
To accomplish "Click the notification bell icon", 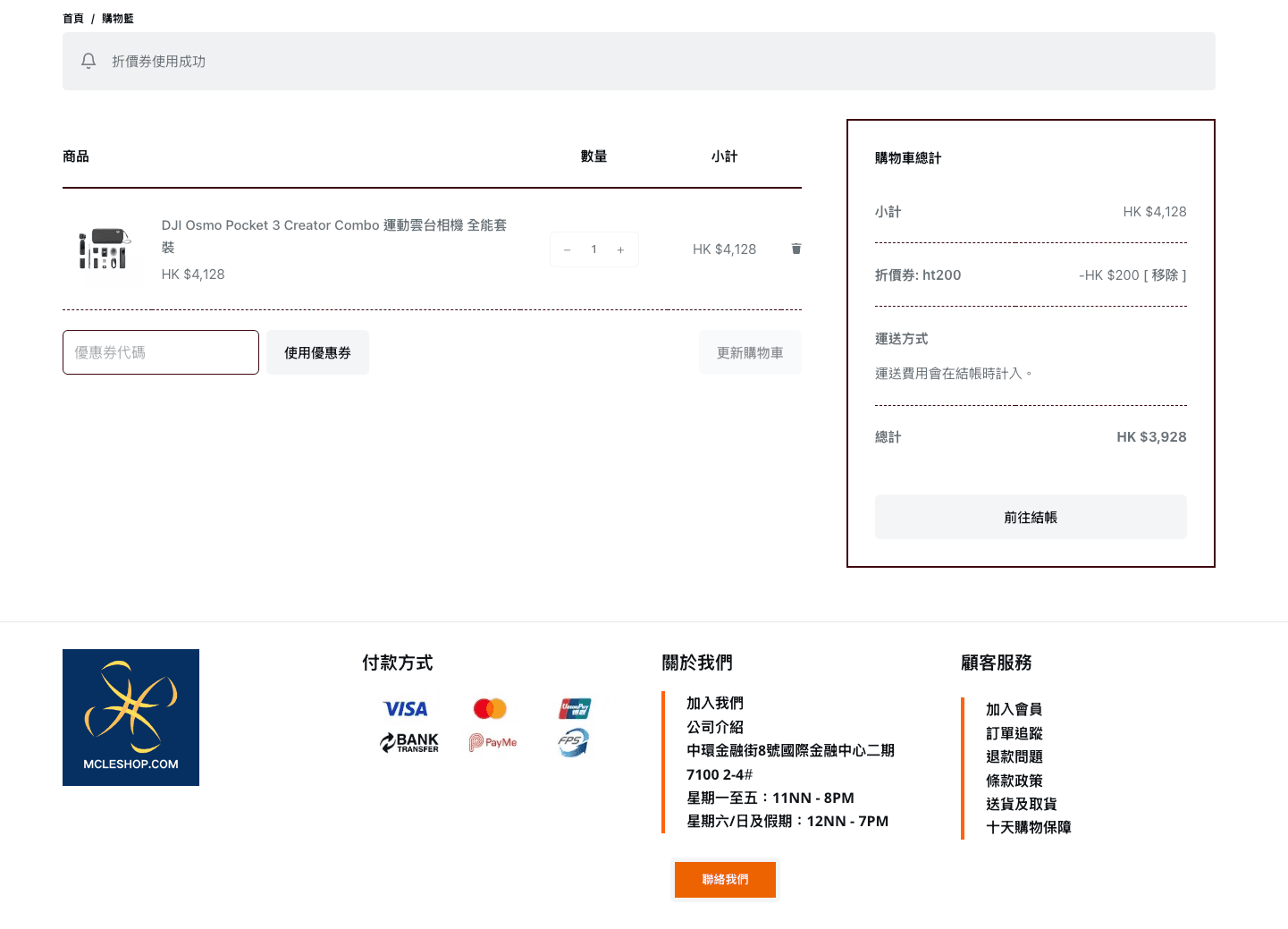I will [x=88, y=61].
